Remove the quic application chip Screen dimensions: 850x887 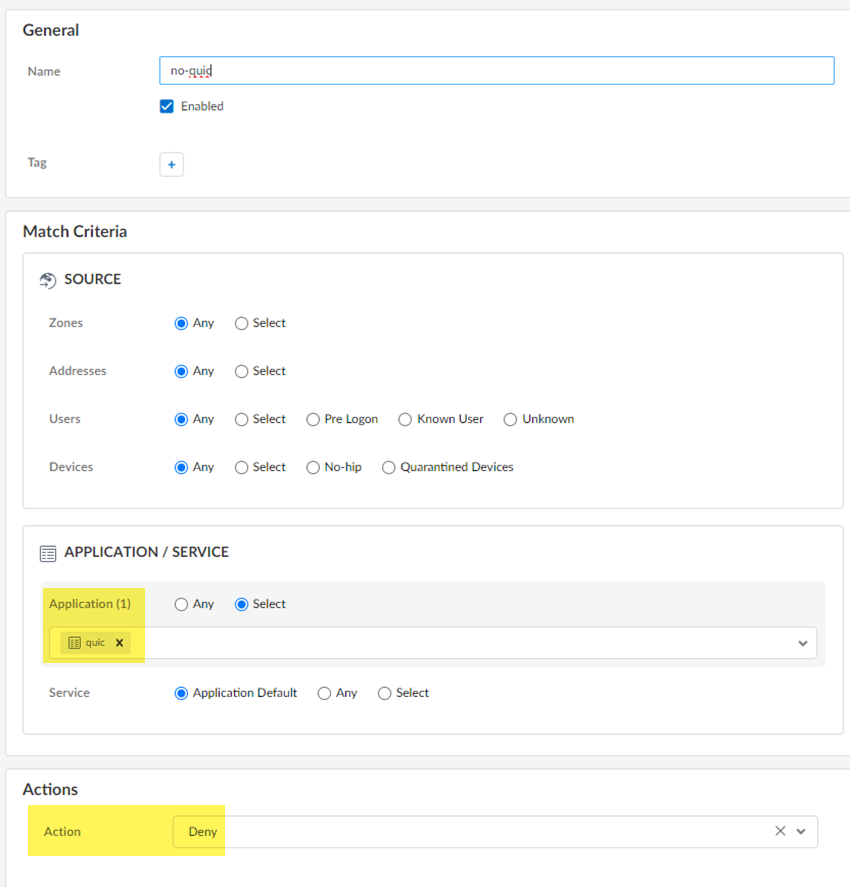(x=119, y=643)
